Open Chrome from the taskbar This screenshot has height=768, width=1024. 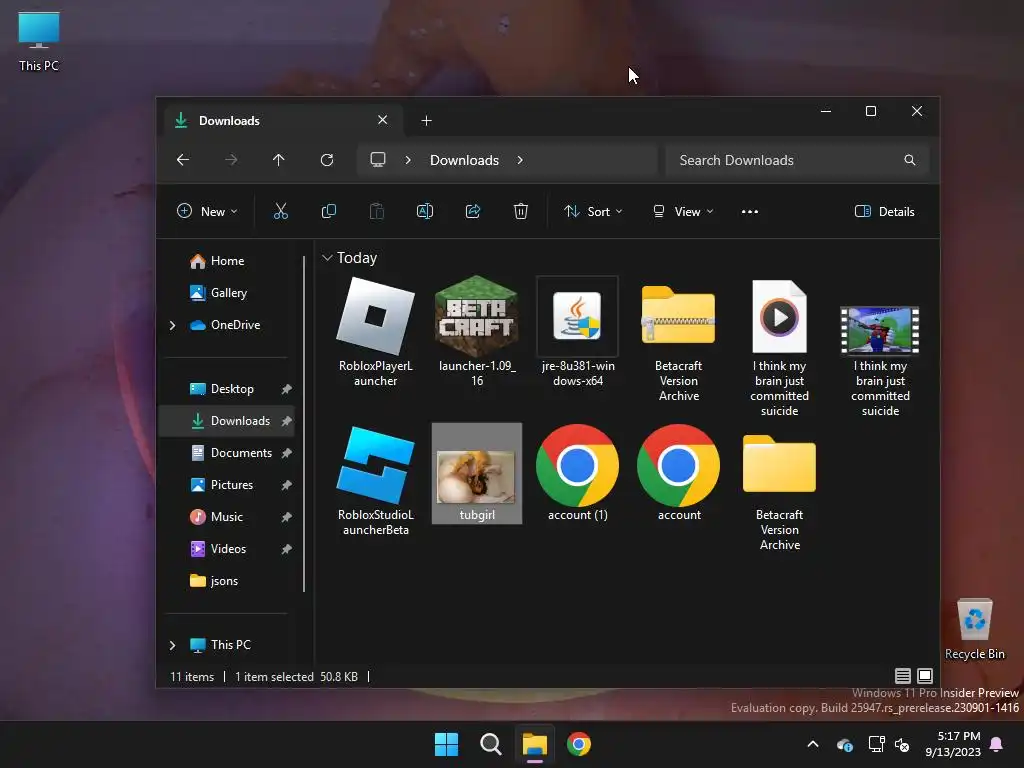(x=579, y=744)
